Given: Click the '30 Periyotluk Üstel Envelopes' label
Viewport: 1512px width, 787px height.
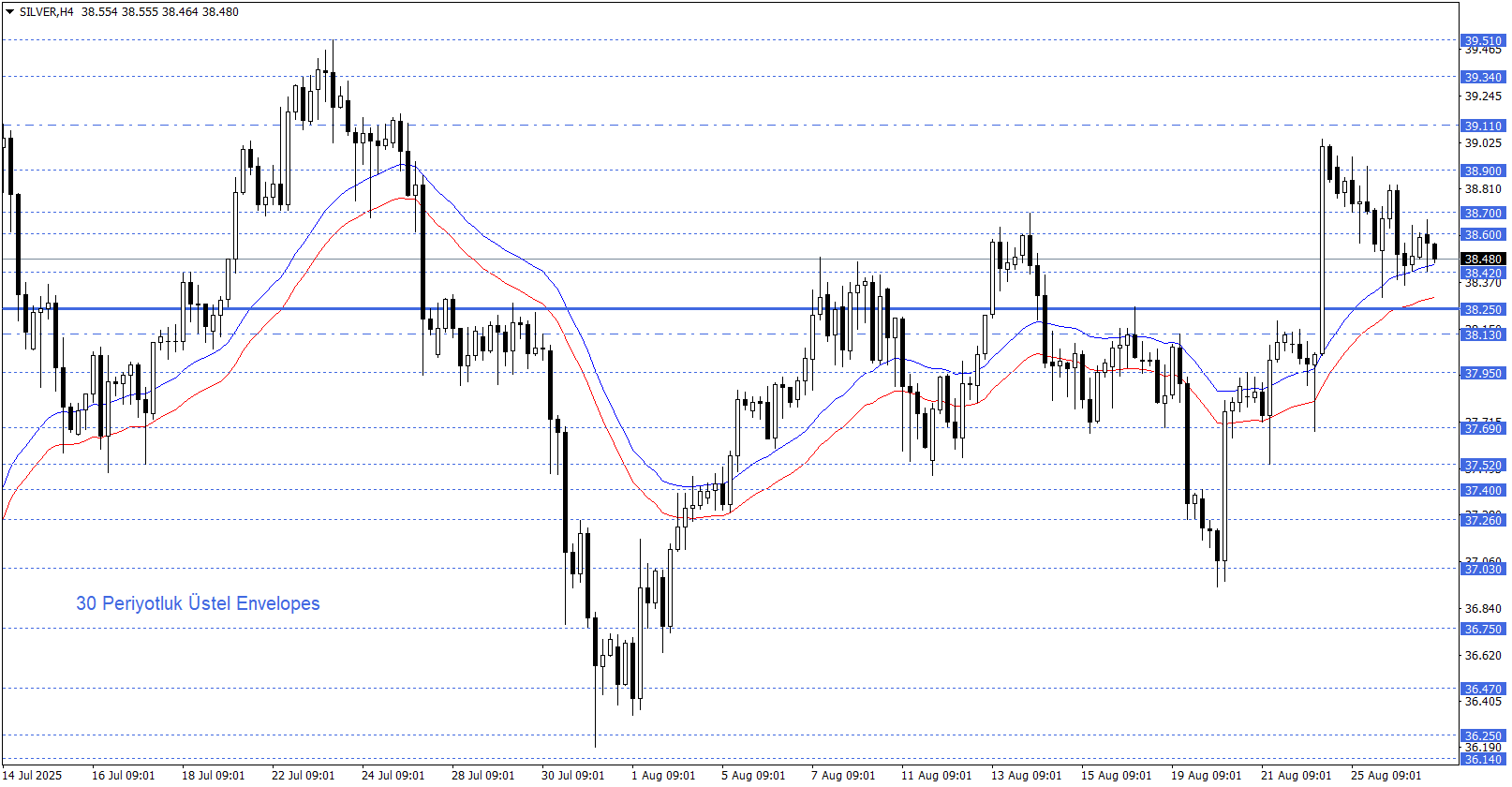Looking at the screenshot, I should tap(198, 603).
